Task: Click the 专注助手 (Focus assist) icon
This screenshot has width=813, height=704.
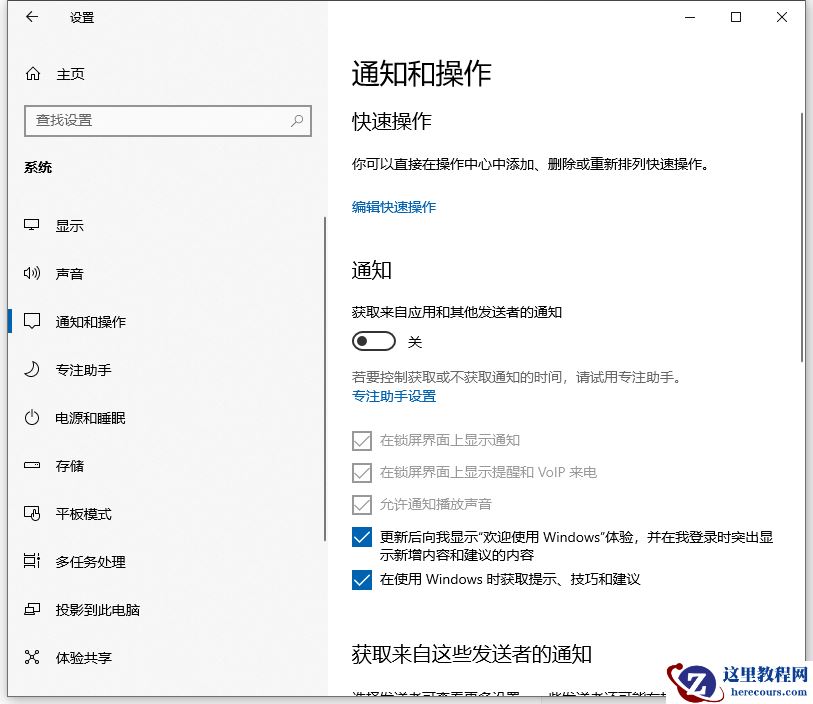Action: 31,370
